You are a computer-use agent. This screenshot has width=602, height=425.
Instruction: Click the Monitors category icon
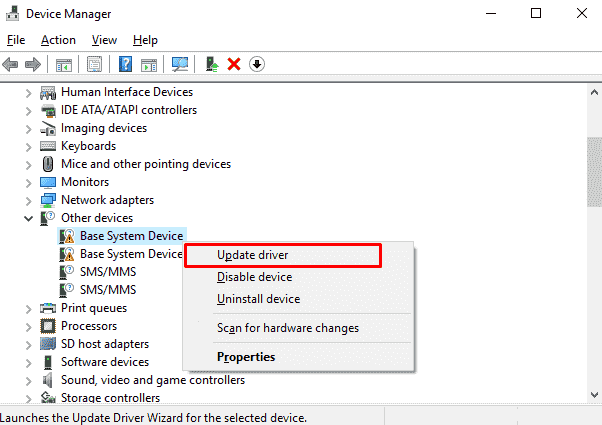click(48, 182)
